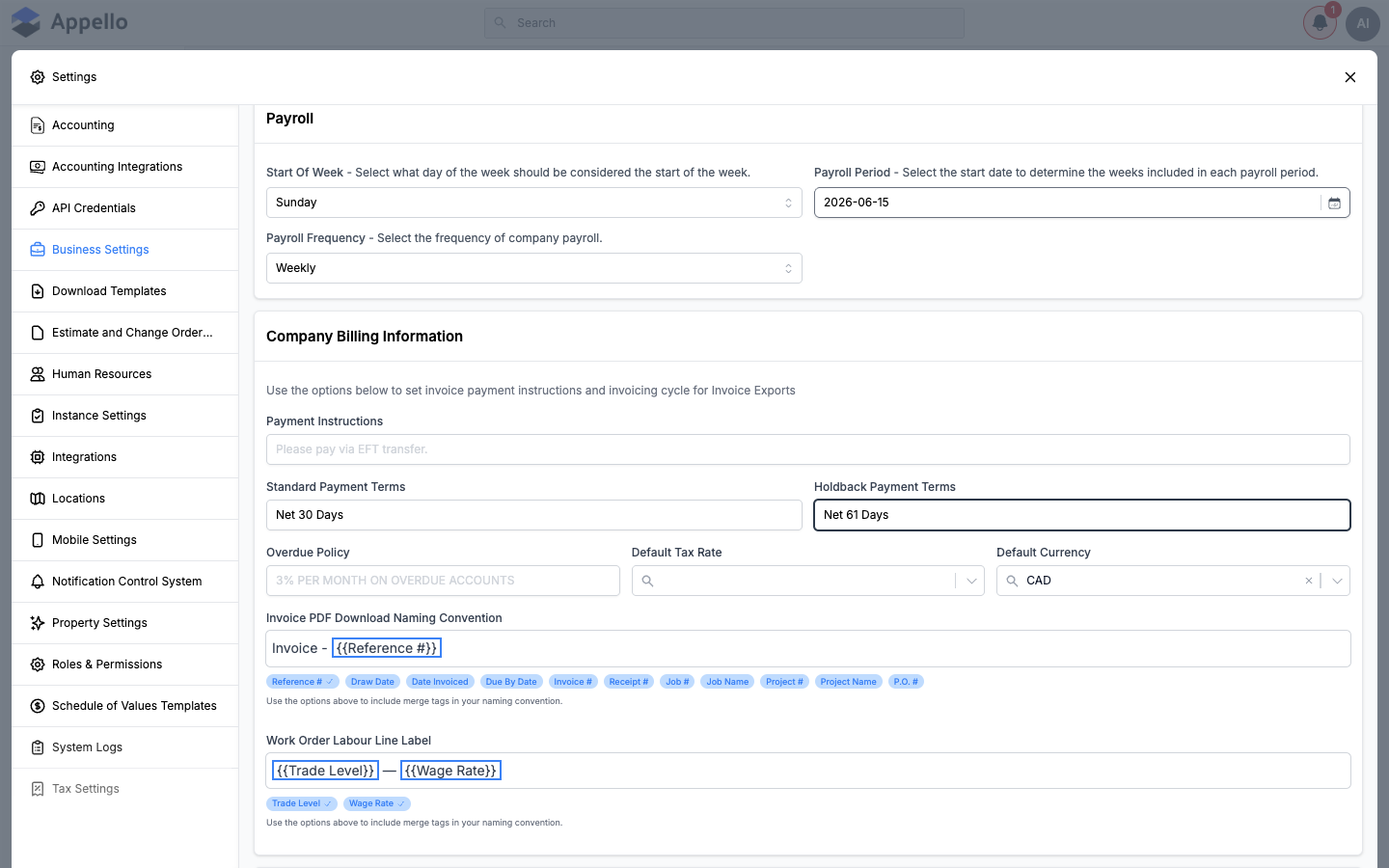Screen dimensions: 1389x868
Task: Open the calendar picker for Payroll Period
Action: coord(1334,203)
